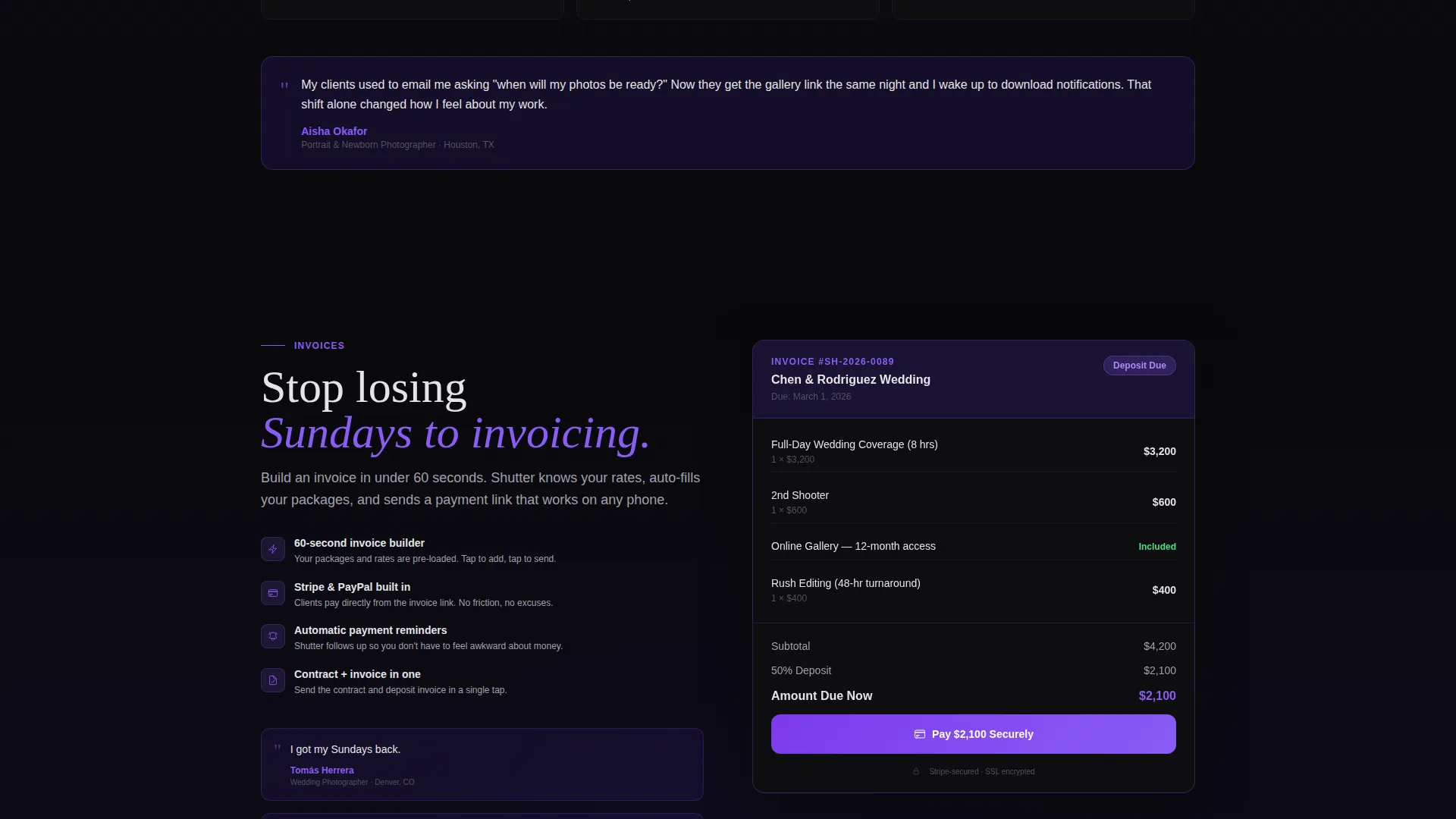
Task: Click the quote mark icon in Tomás's testimonial
Action: (278, 748)
